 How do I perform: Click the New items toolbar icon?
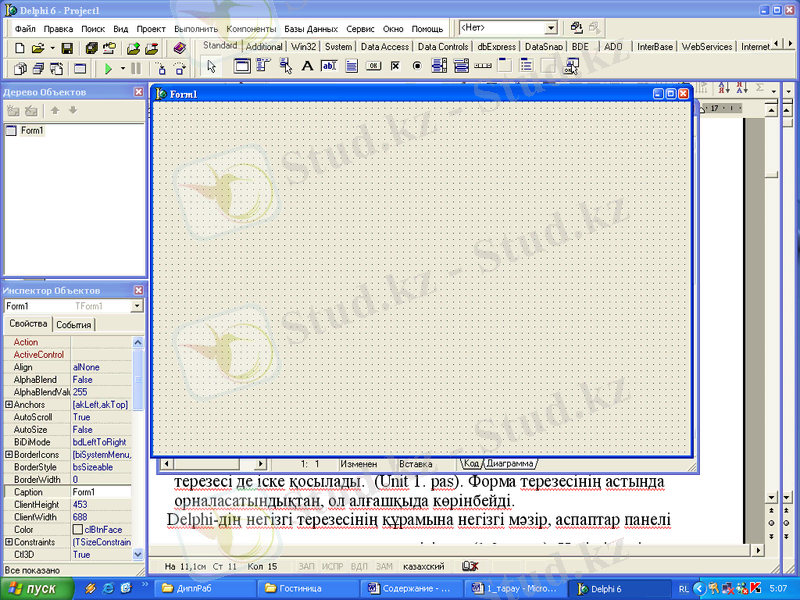pos(19,48)
